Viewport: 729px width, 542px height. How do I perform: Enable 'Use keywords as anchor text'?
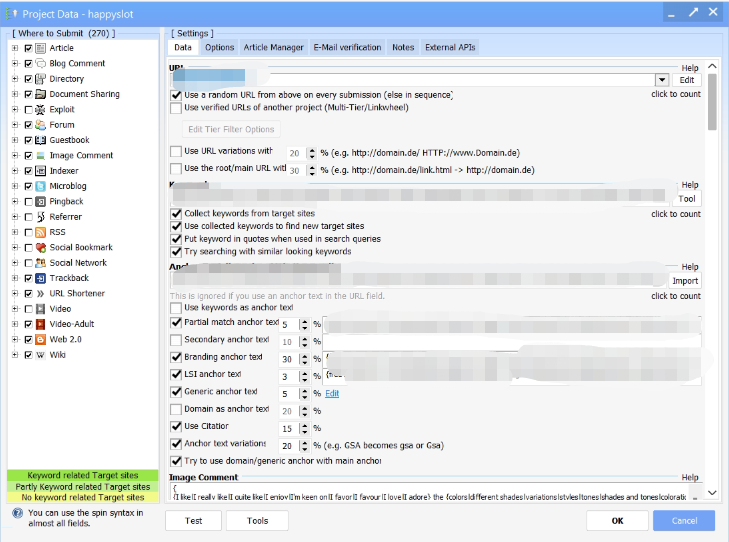(x=176, y=308)
